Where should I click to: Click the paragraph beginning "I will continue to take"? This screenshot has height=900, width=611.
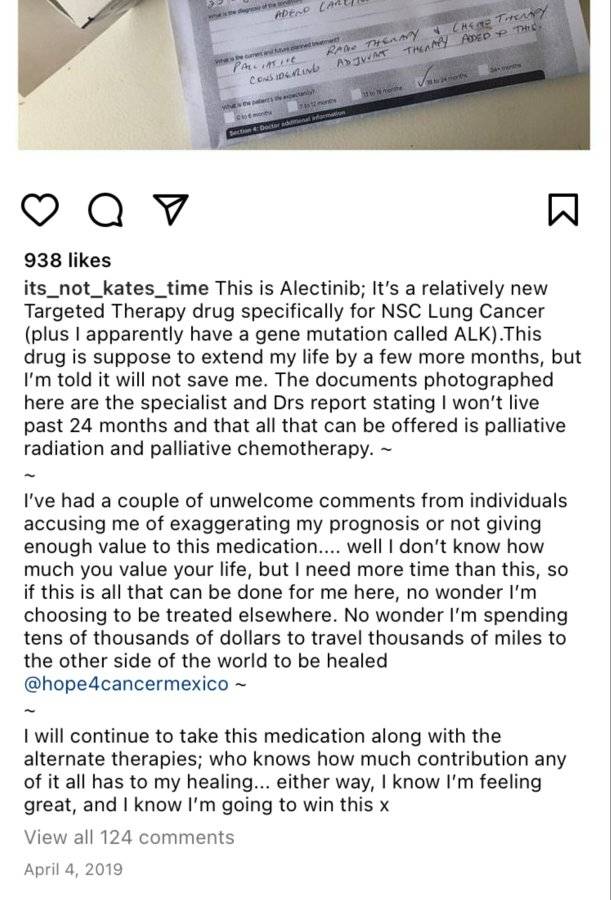click(295, 770)
